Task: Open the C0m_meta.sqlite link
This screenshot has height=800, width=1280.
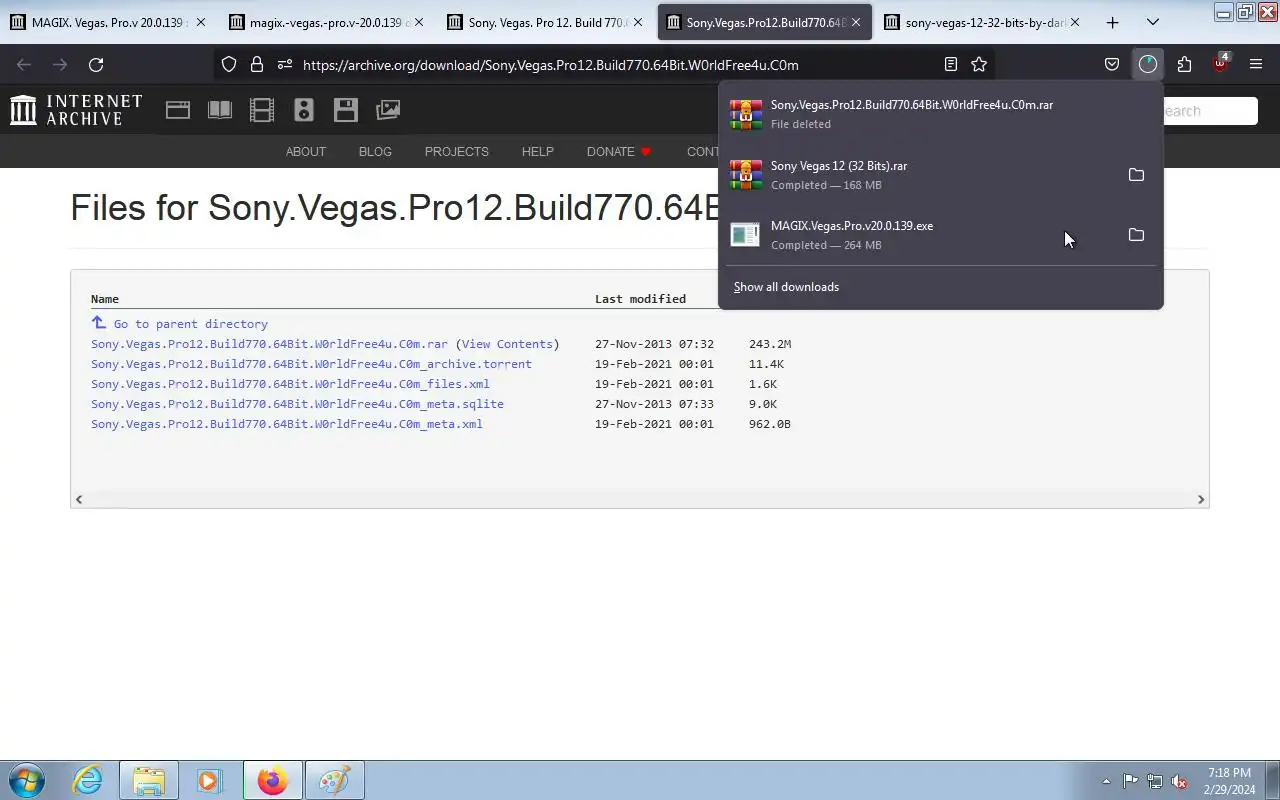Action: (297, 404)
